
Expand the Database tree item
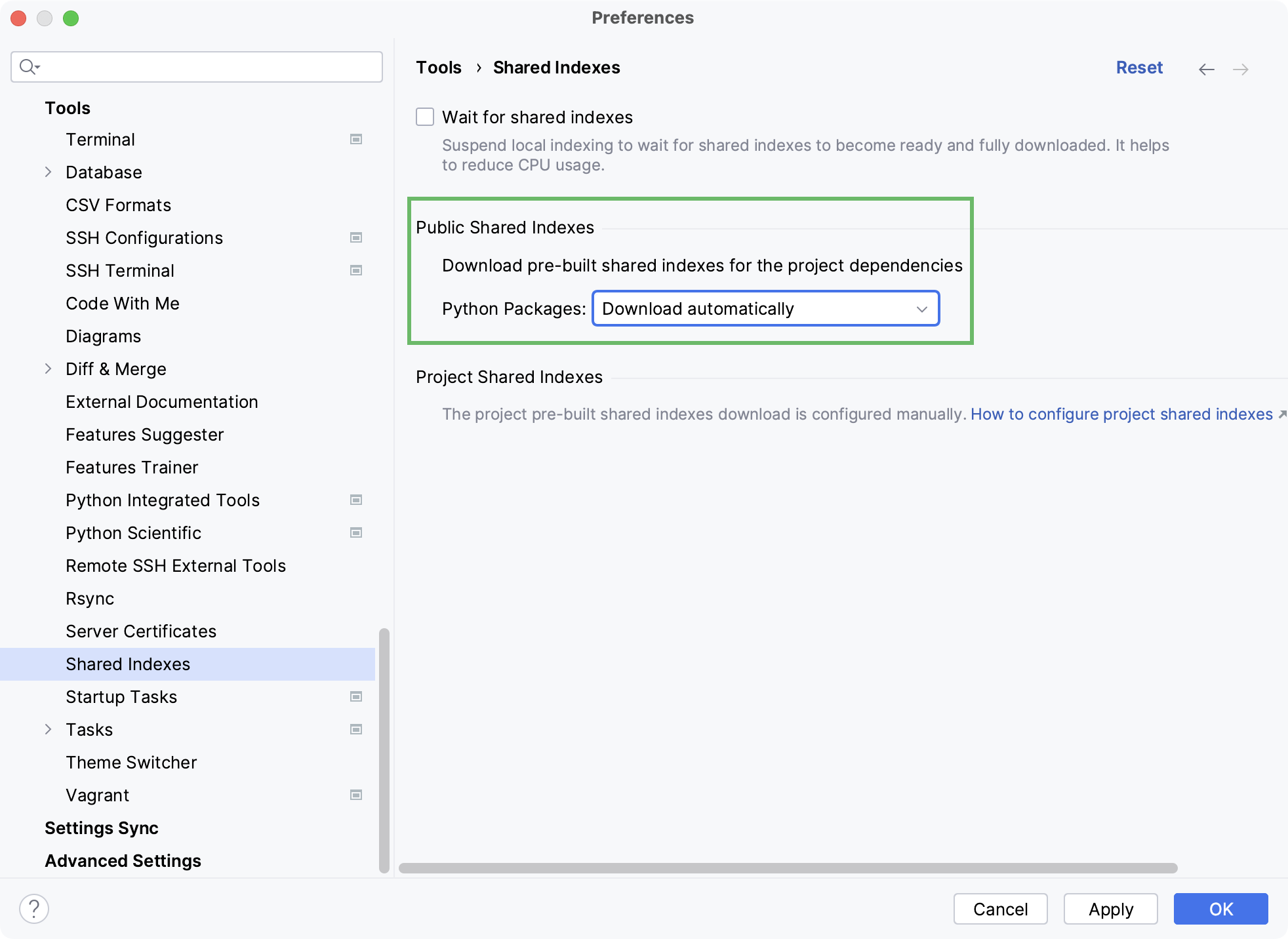49,172
